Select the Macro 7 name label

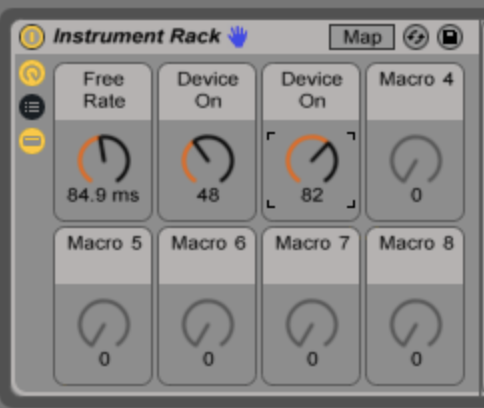312,243
